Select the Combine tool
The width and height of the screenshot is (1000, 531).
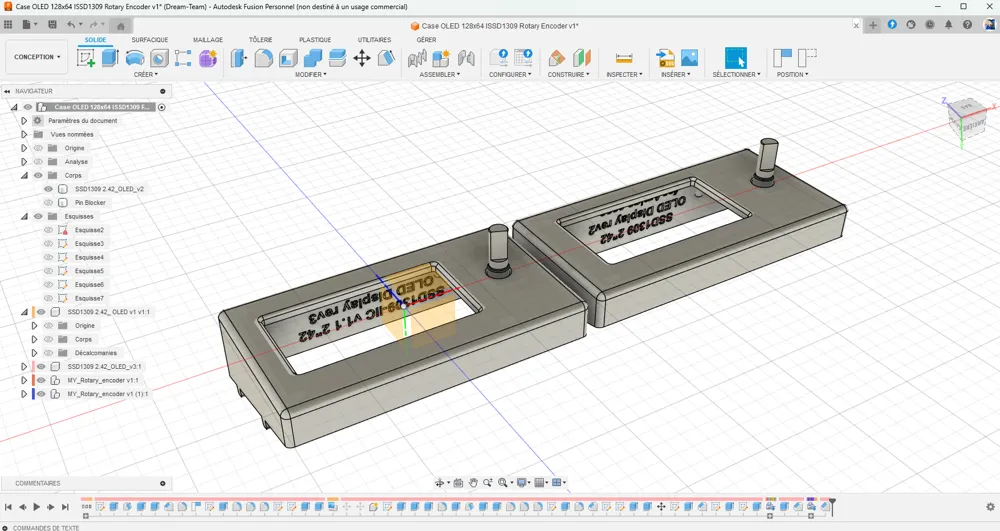point(312,58)
